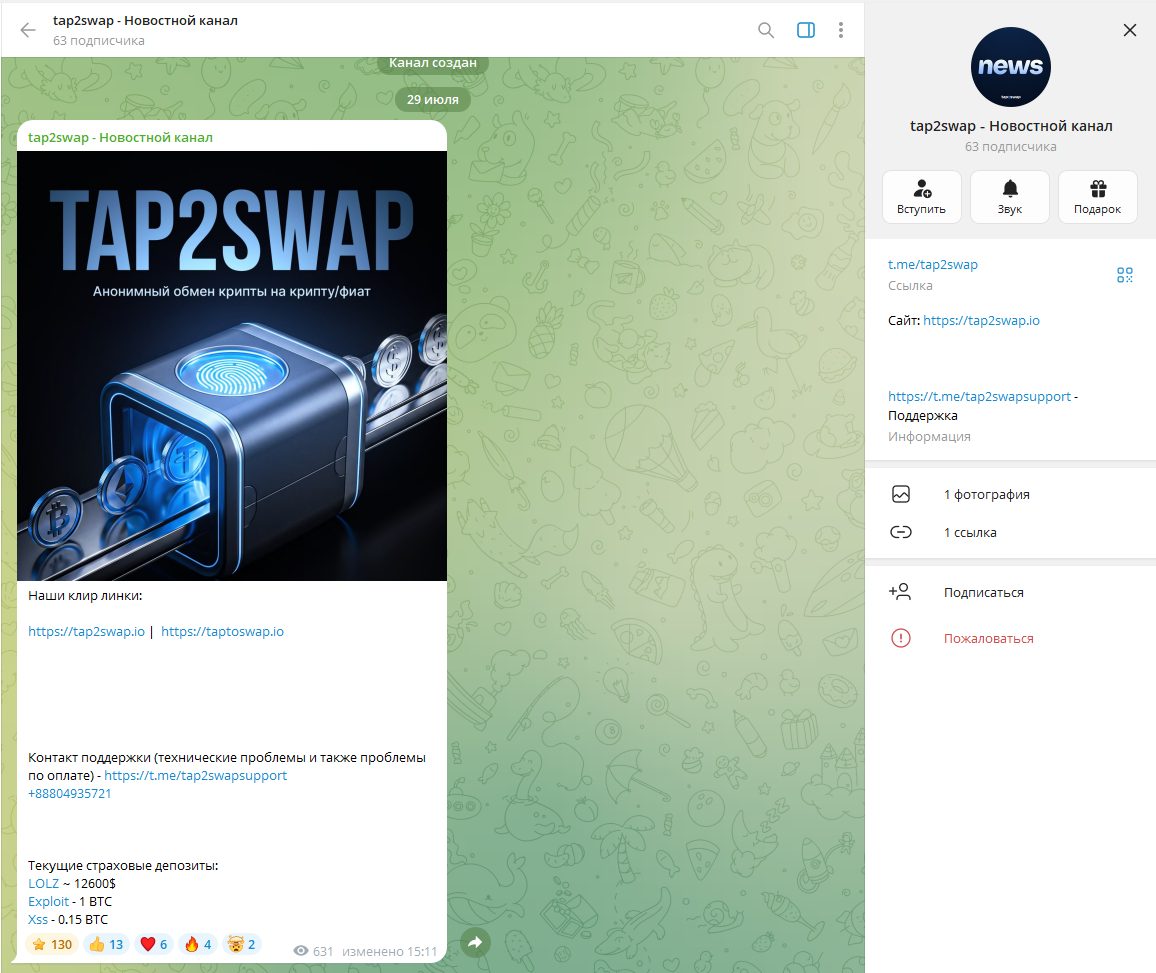Viewport: 1156px width, 973px height.
Task: Click phone number +88804935721
Action: point(69,794)
